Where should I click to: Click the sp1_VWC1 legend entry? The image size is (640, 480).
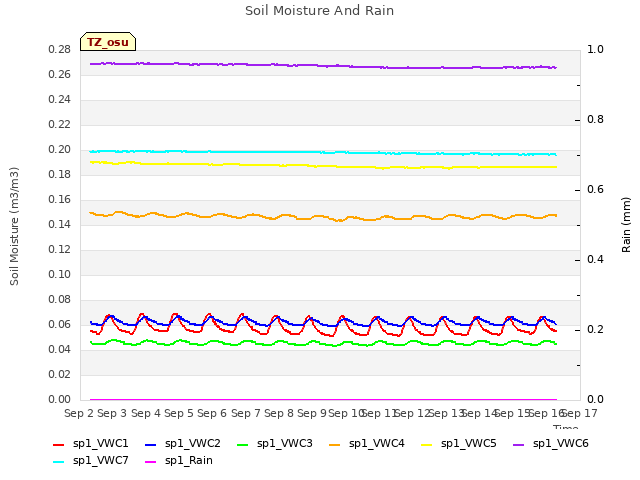pyautogui.click(x=91, y=443)
